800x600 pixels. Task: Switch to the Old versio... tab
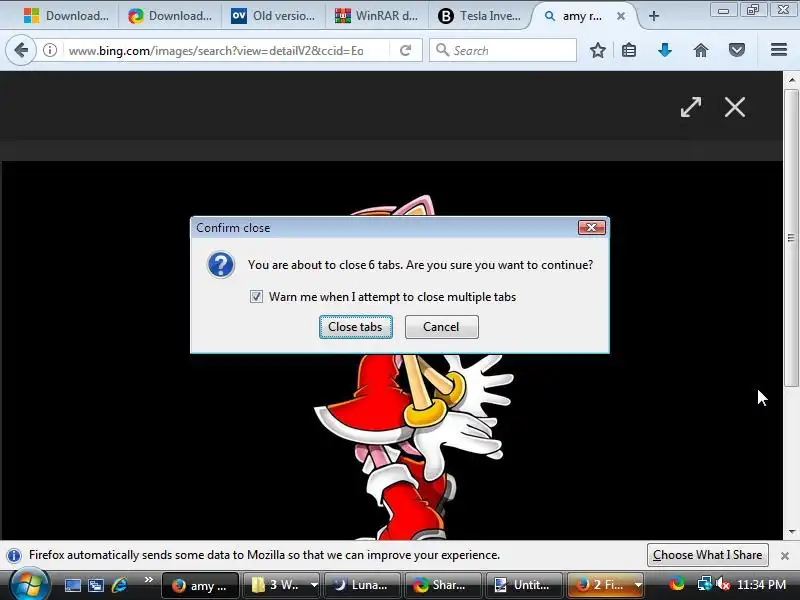[273, 16]
